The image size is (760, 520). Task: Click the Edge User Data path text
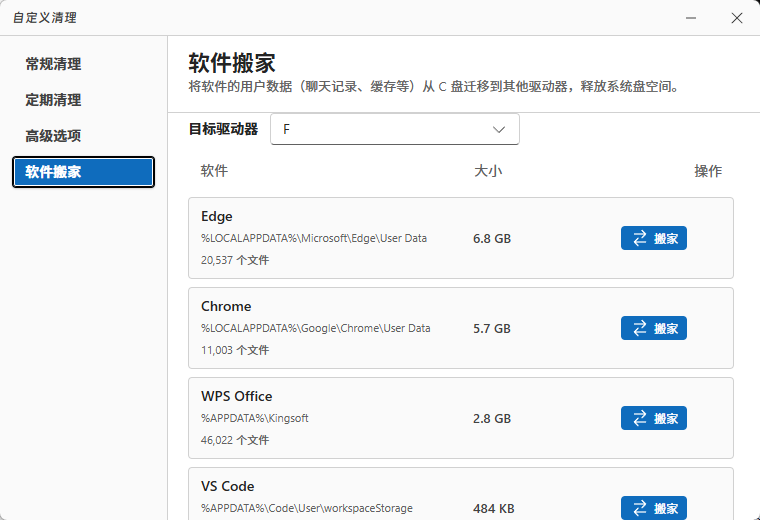click(x=314, y=238)
